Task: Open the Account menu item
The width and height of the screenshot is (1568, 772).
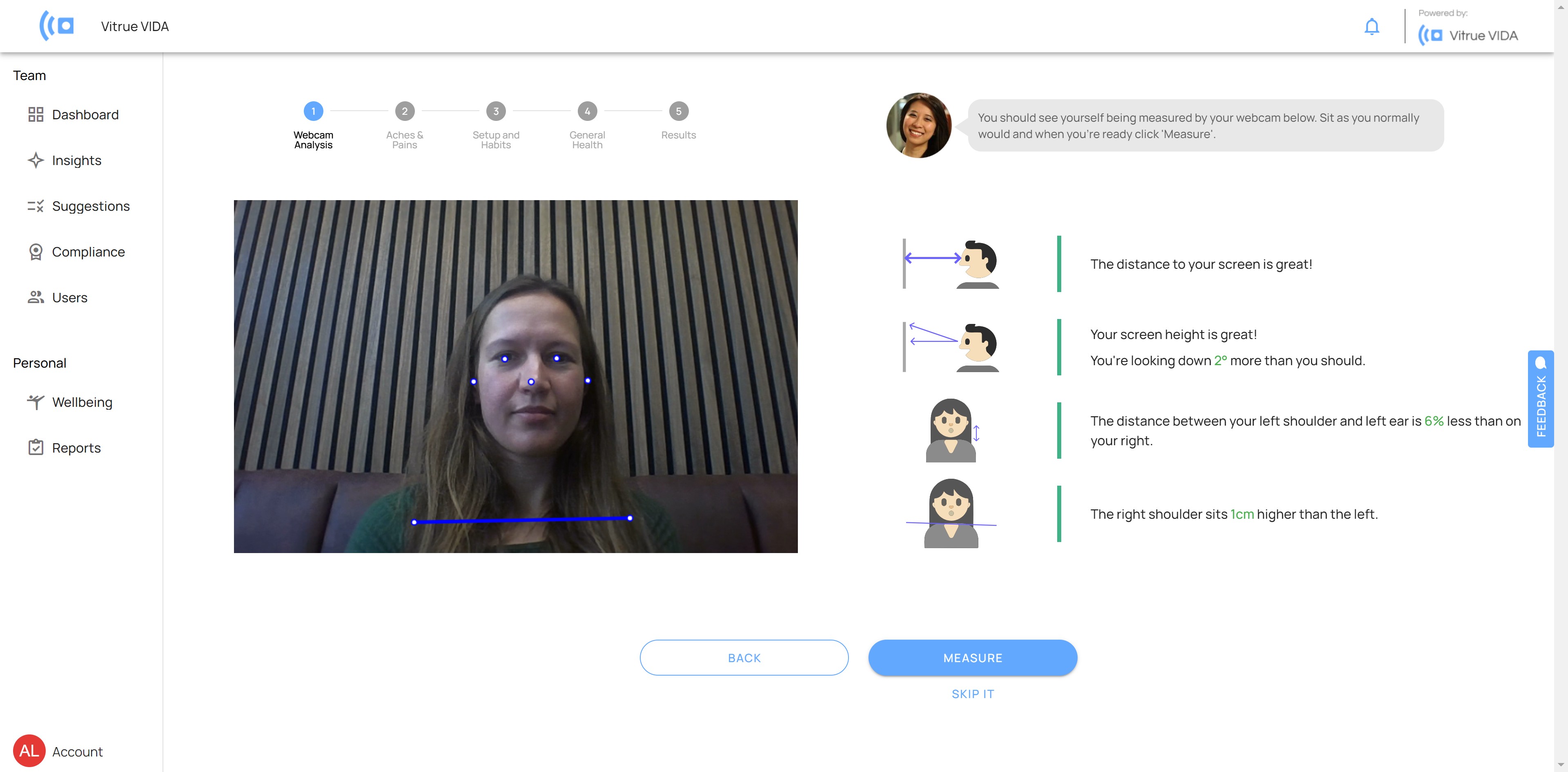Action: 58,751
